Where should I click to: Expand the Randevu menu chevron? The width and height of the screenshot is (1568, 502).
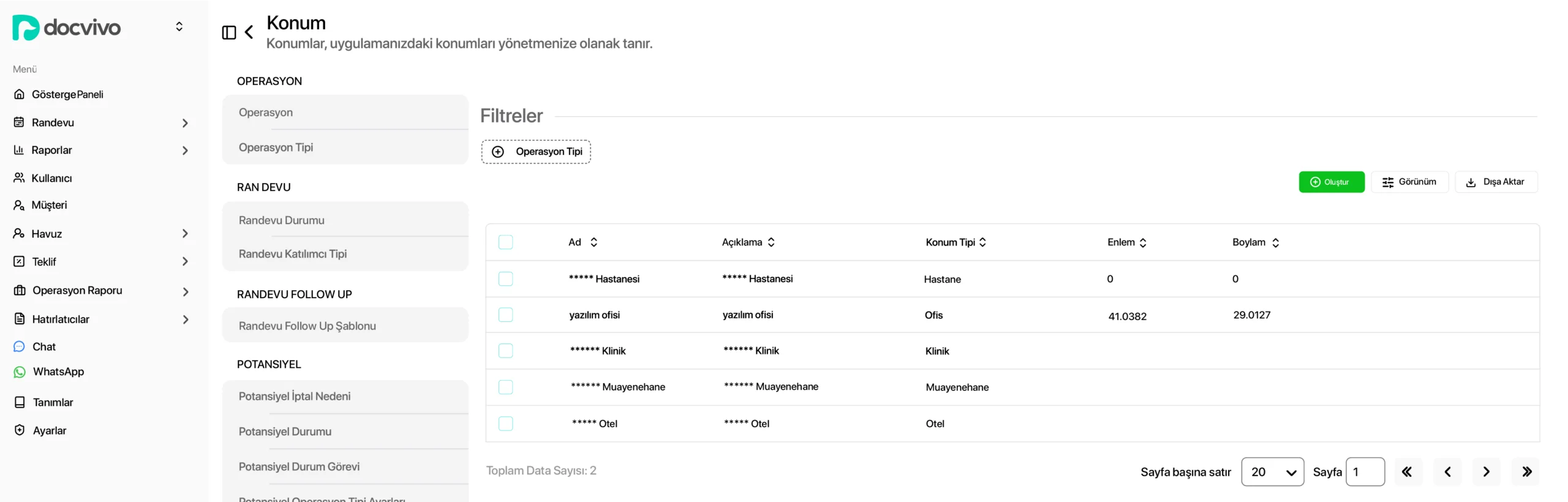pos(185,123)
